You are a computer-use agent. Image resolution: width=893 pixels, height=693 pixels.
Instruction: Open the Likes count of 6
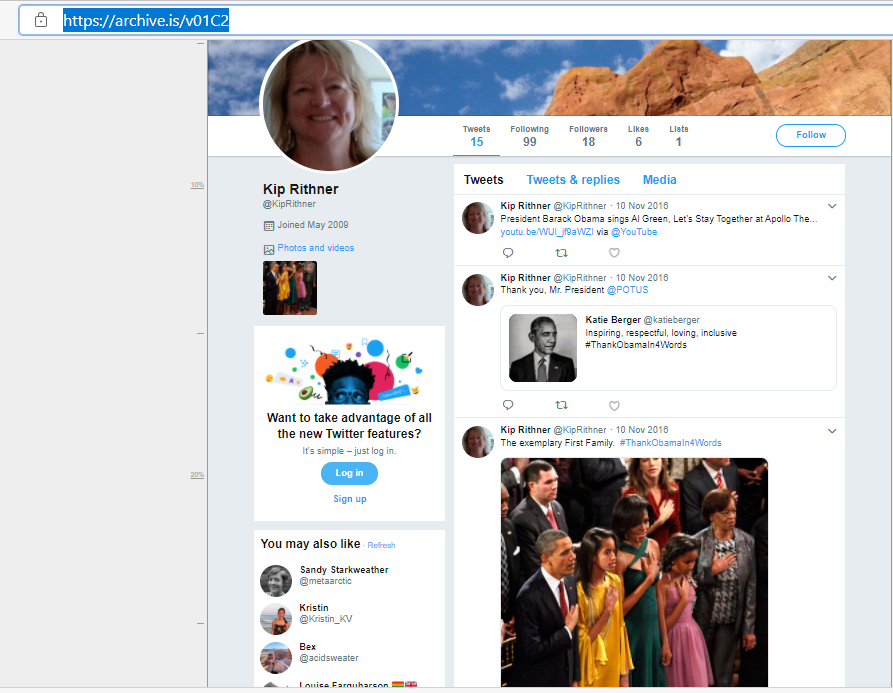638,136
